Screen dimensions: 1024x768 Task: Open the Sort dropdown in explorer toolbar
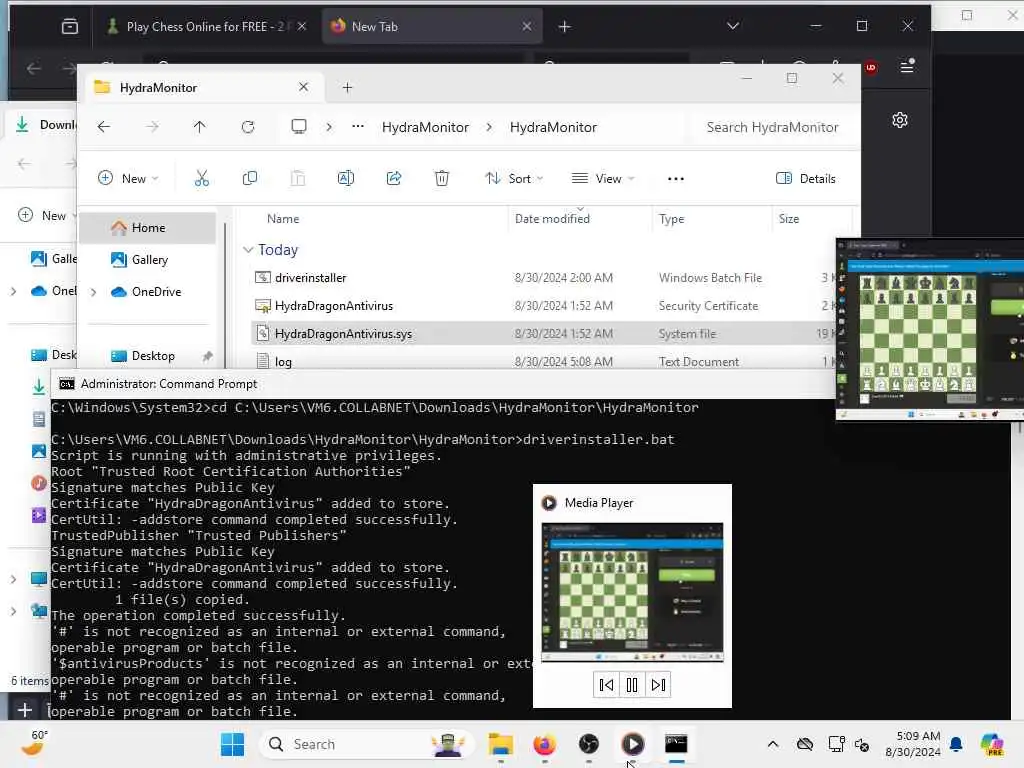click(x=514, y=178)
